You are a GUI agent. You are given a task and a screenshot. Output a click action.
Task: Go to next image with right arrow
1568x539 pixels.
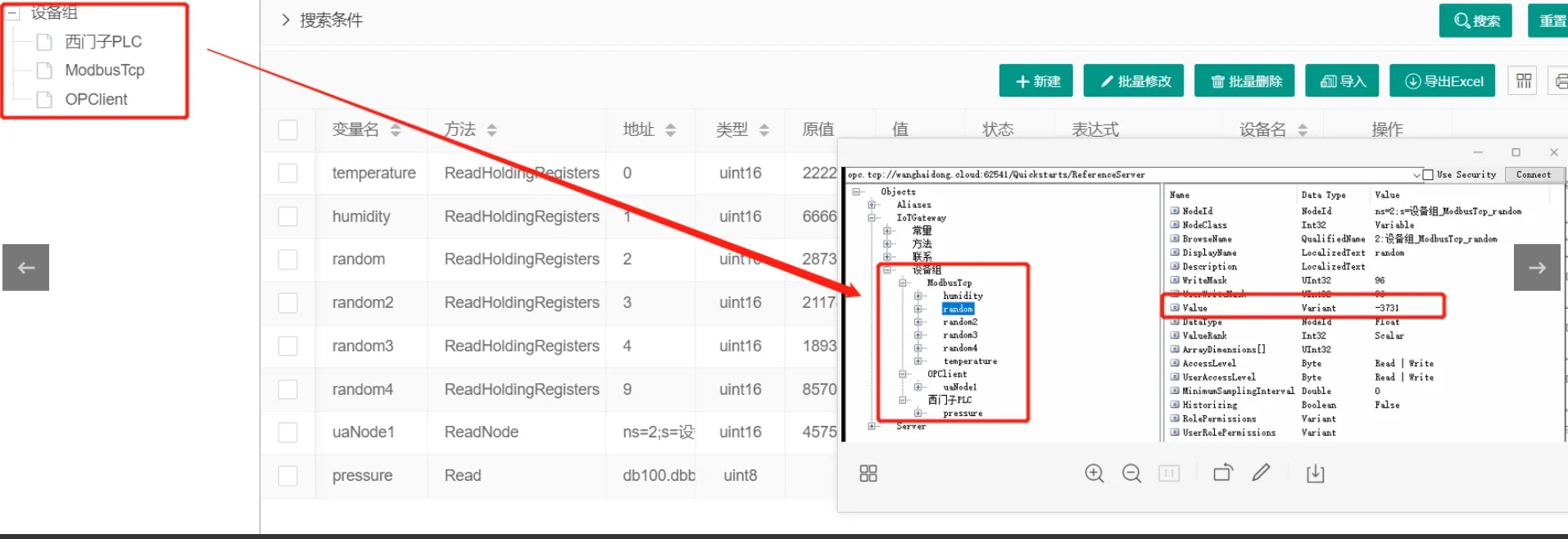tap(1537, 267)
